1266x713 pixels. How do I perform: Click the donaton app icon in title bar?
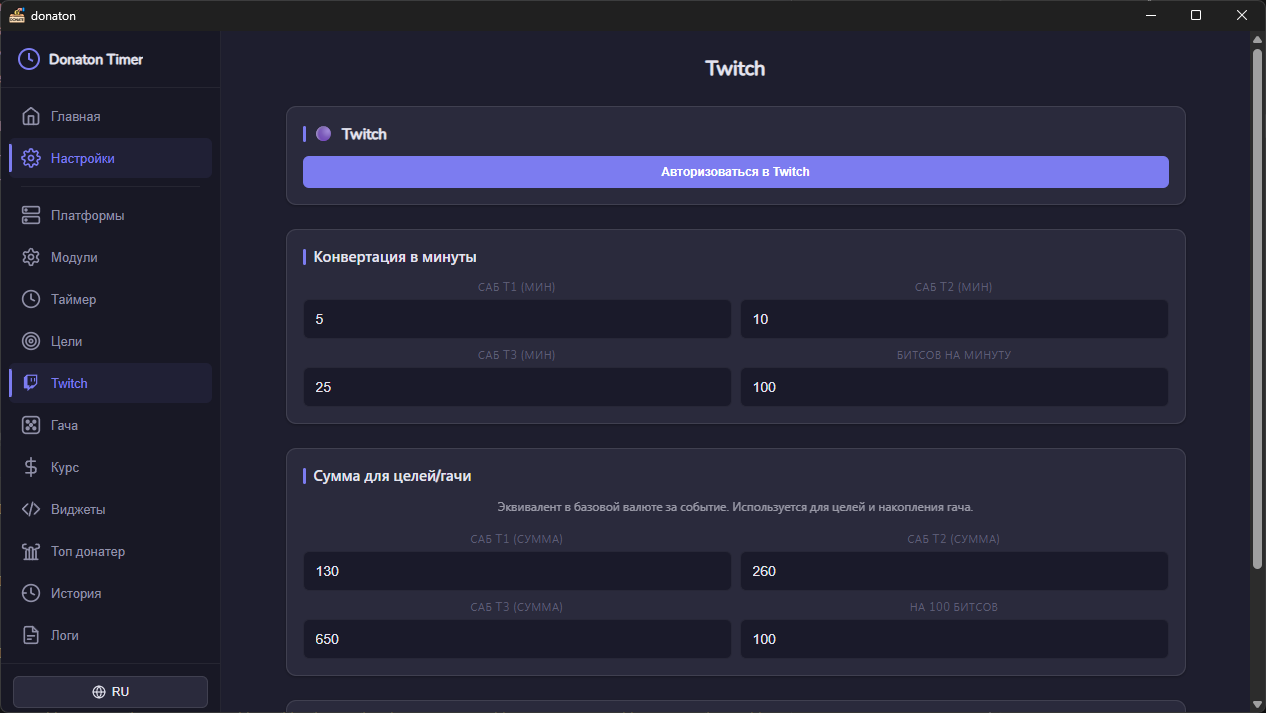(17, 15)
